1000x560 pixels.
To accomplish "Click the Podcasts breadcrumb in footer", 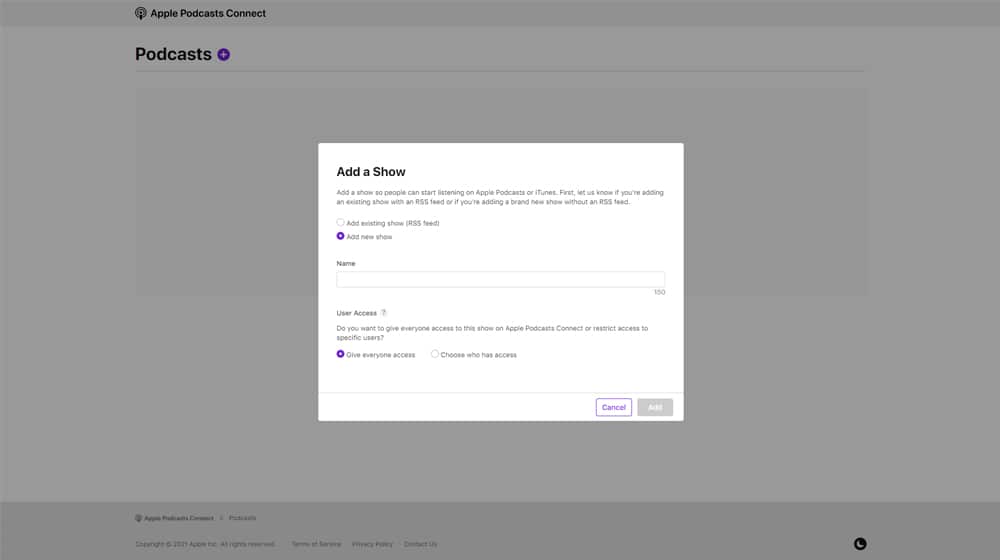I will click(x=242, y=519).
